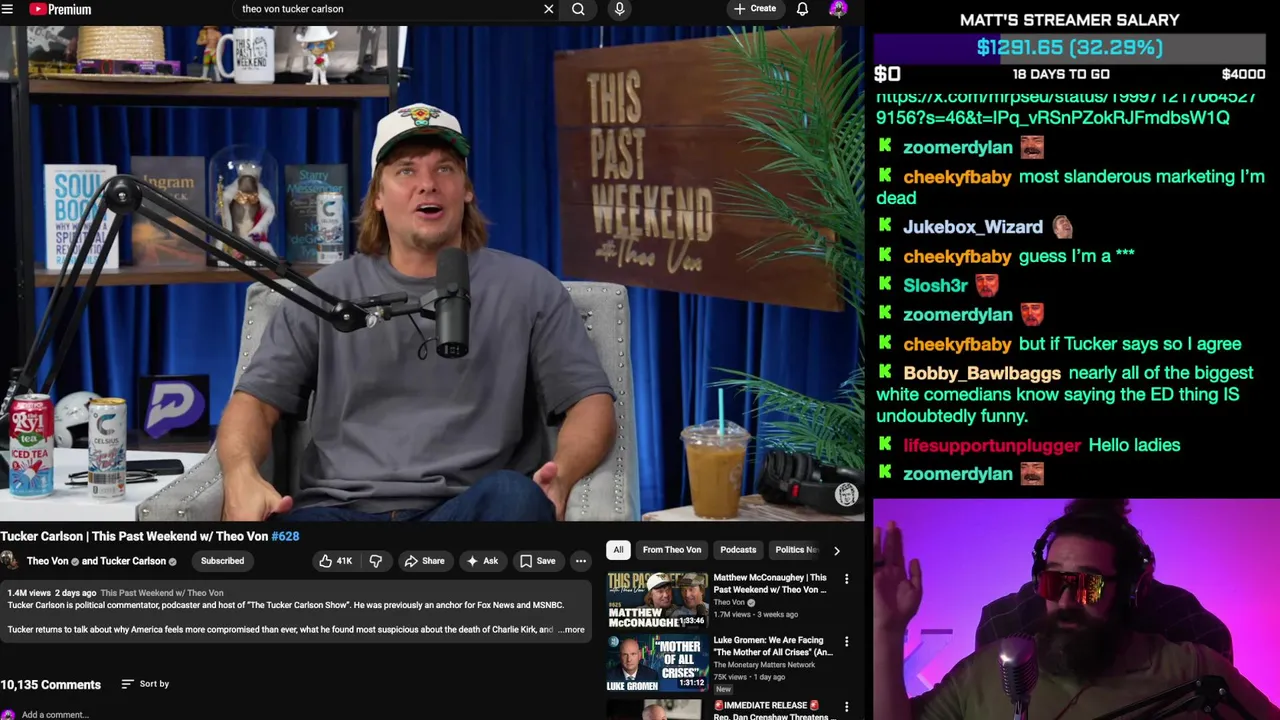
Task: Click Jukebox_Wizard's emote in chat
Action: pyautogui.click(x=1061, y=227)
